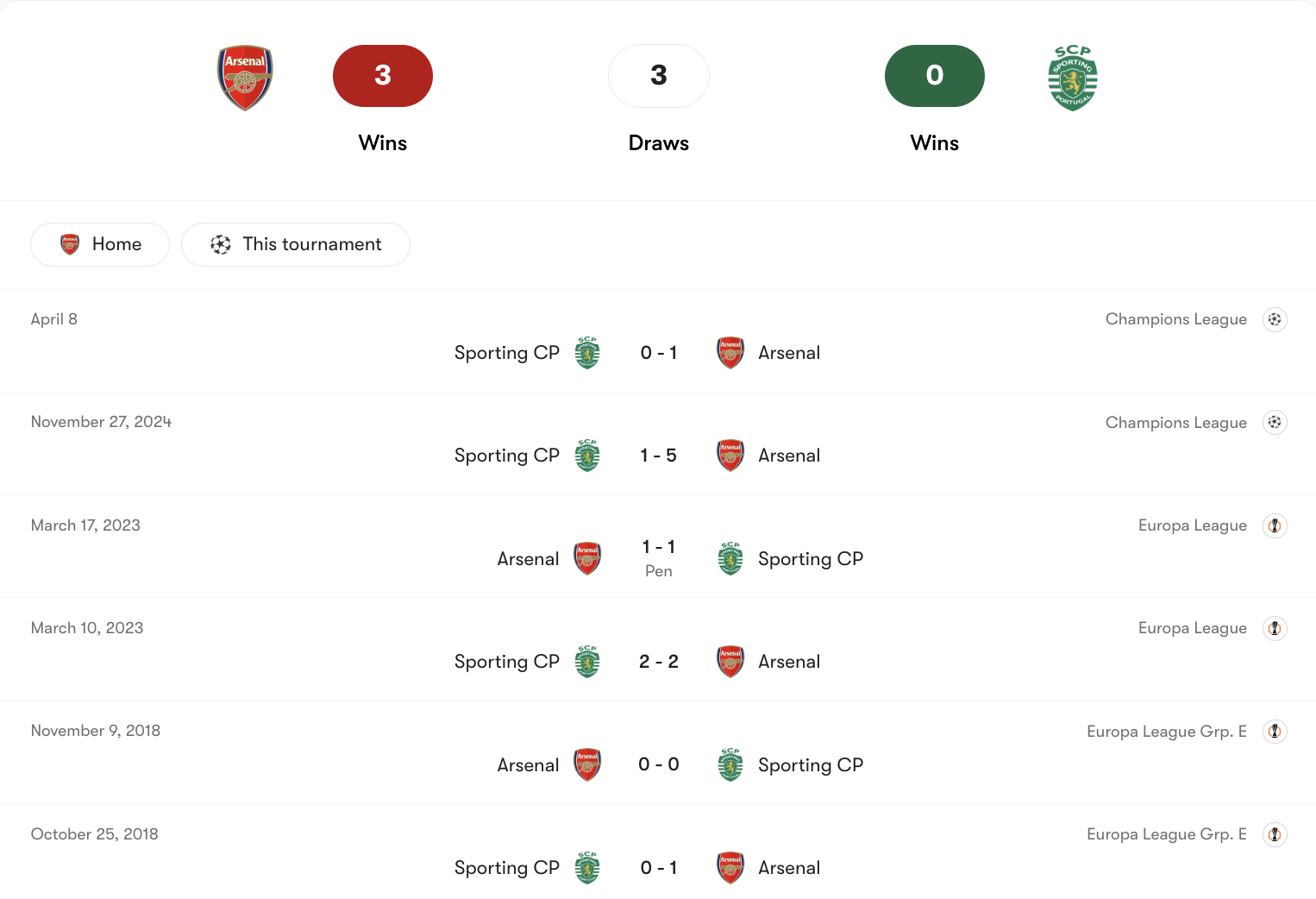Click the Europa League icon on the November 9, 2018 row
This screenshot has width=1316, height=899.
point(1275,731)
